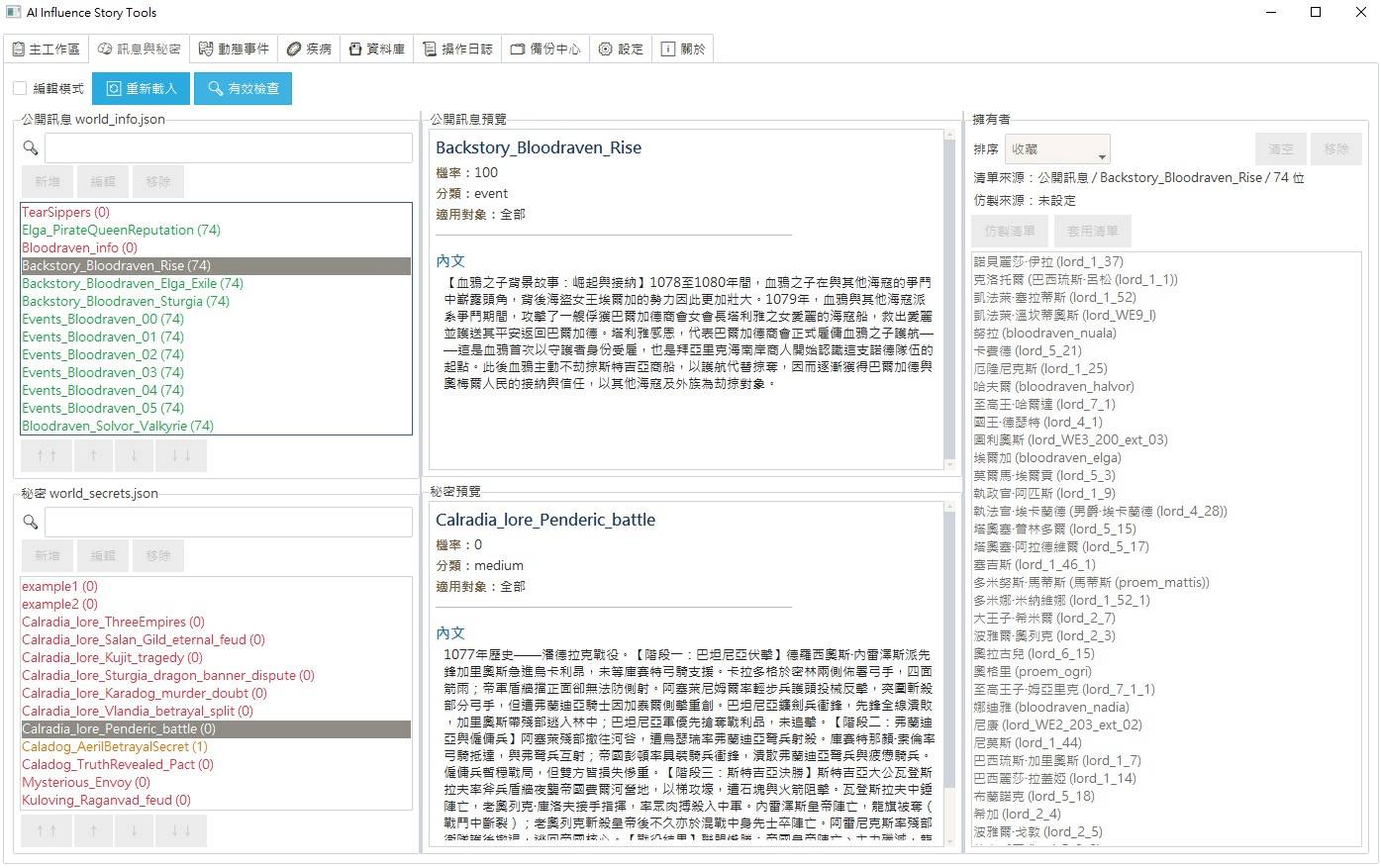
Task: Click the magnifier icon in 公開訊息 panel
Action: (x=31, y=147)
